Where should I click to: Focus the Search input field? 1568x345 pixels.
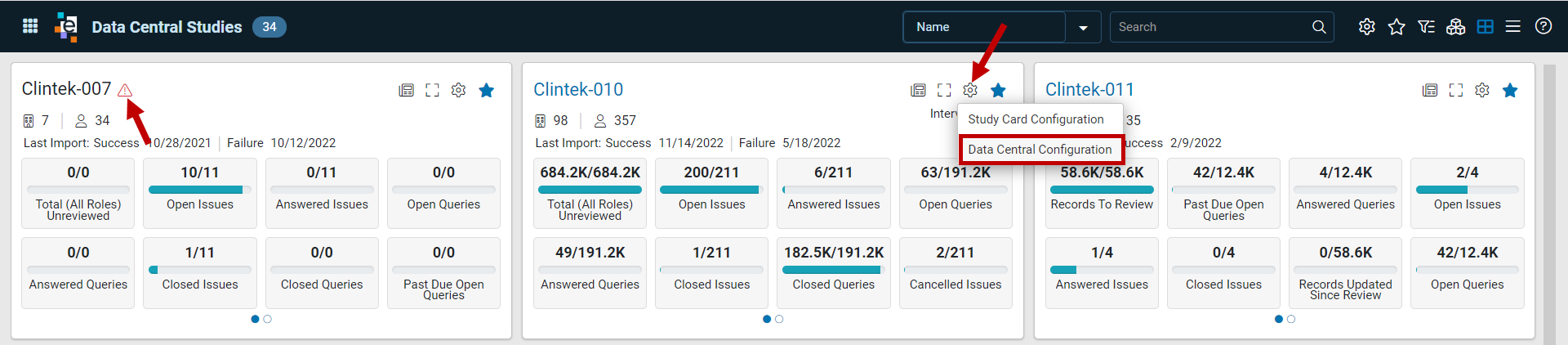coord(1211,27)
